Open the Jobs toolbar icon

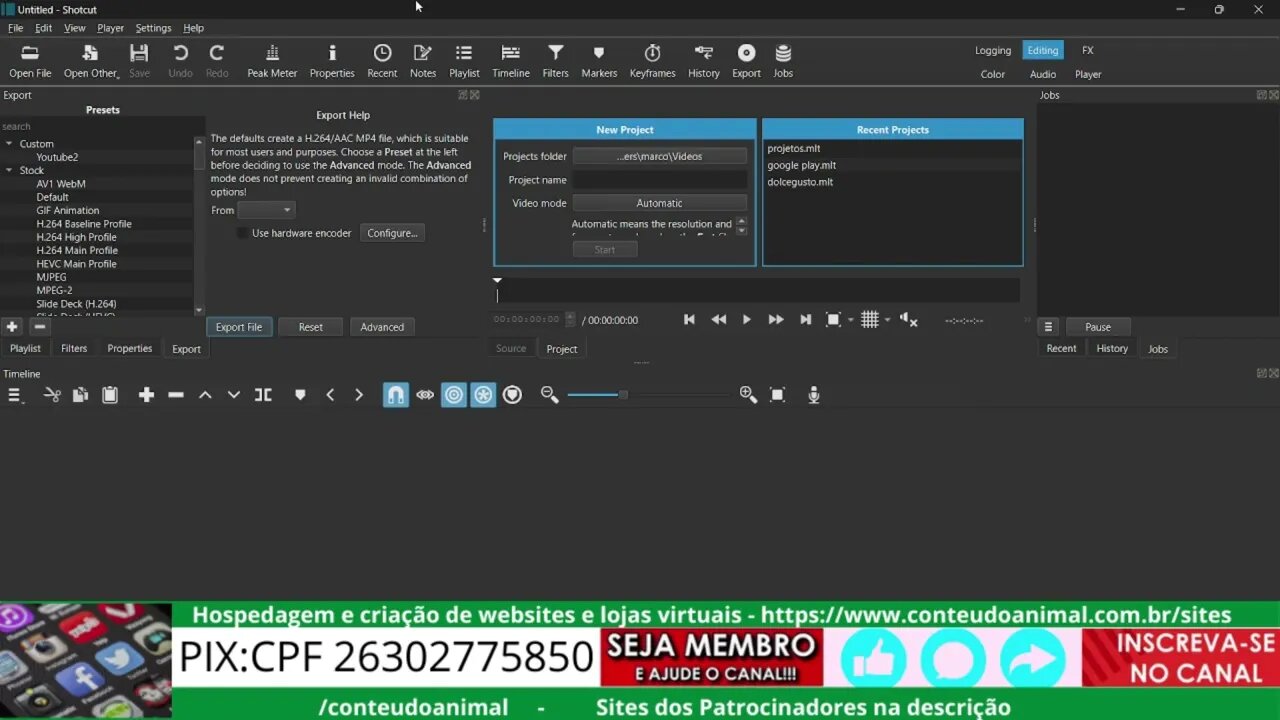(x=783, y=61)
